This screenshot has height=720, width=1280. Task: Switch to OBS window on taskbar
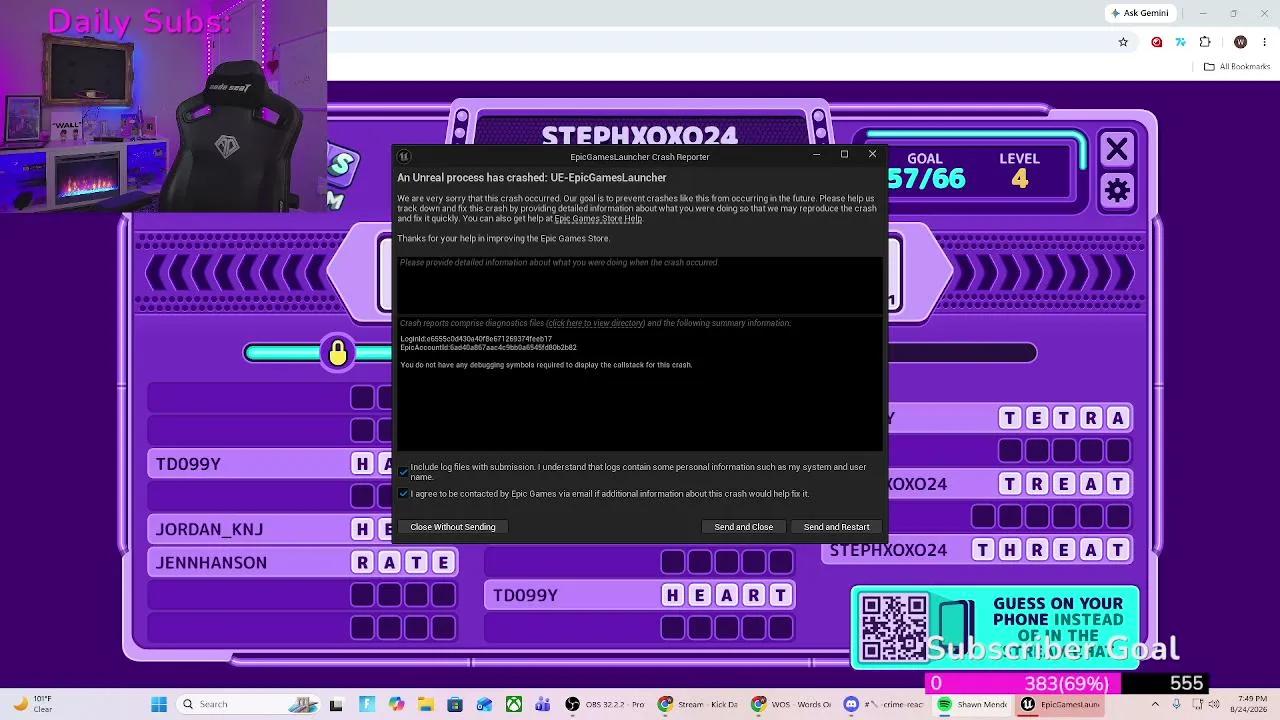(606, 704)
